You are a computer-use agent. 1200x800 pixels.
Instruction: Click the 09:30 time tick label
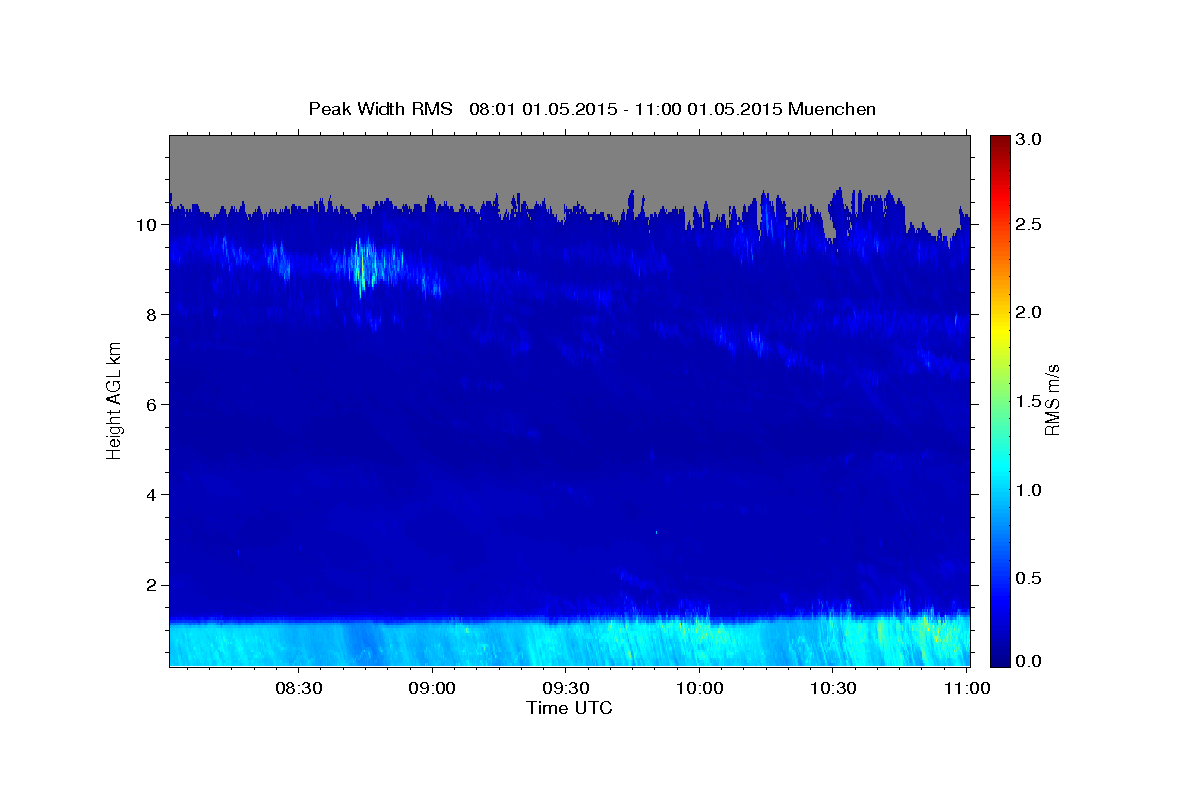[x=565, y=688]
